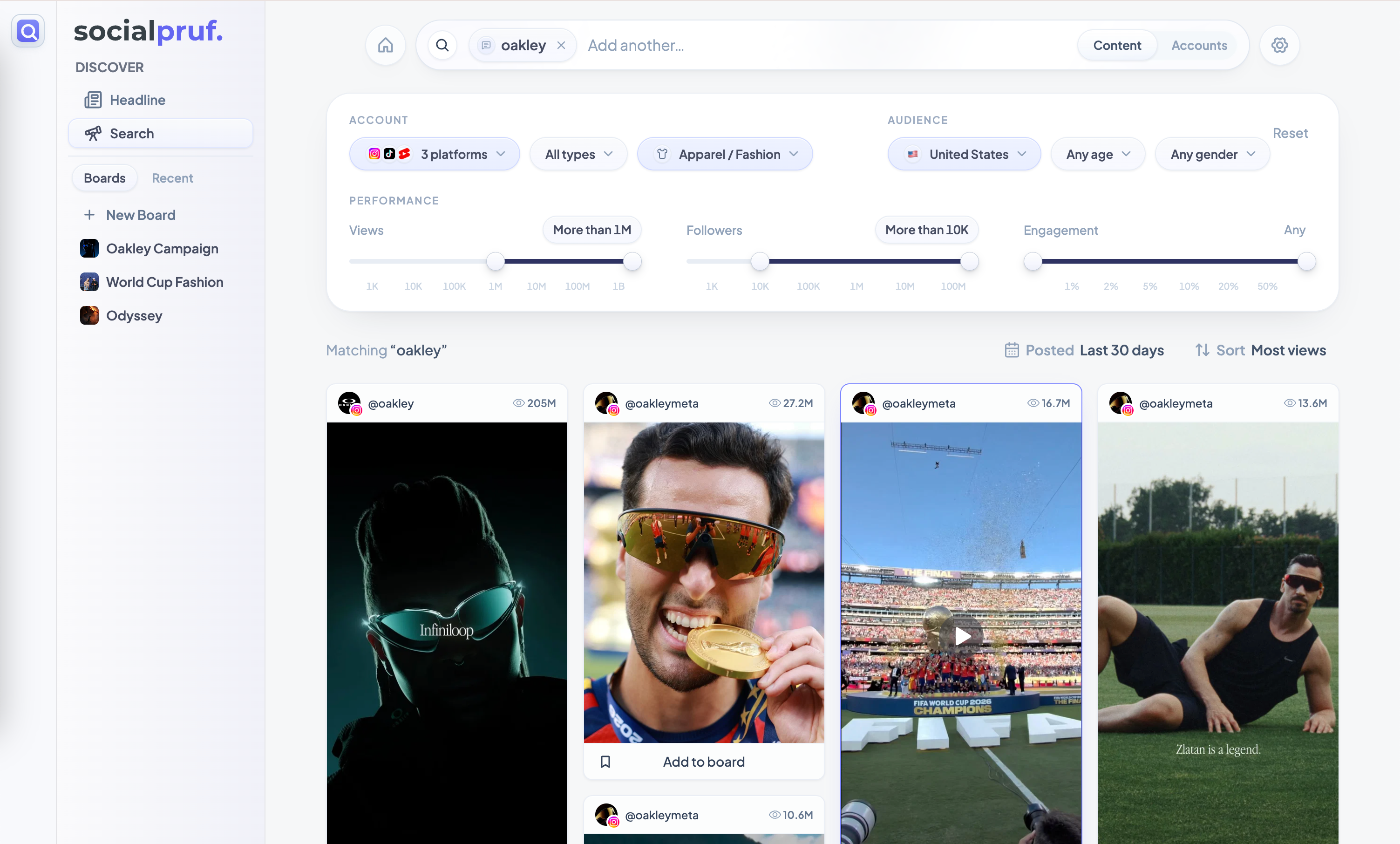Click the Search telescope icon

(93, 134)
